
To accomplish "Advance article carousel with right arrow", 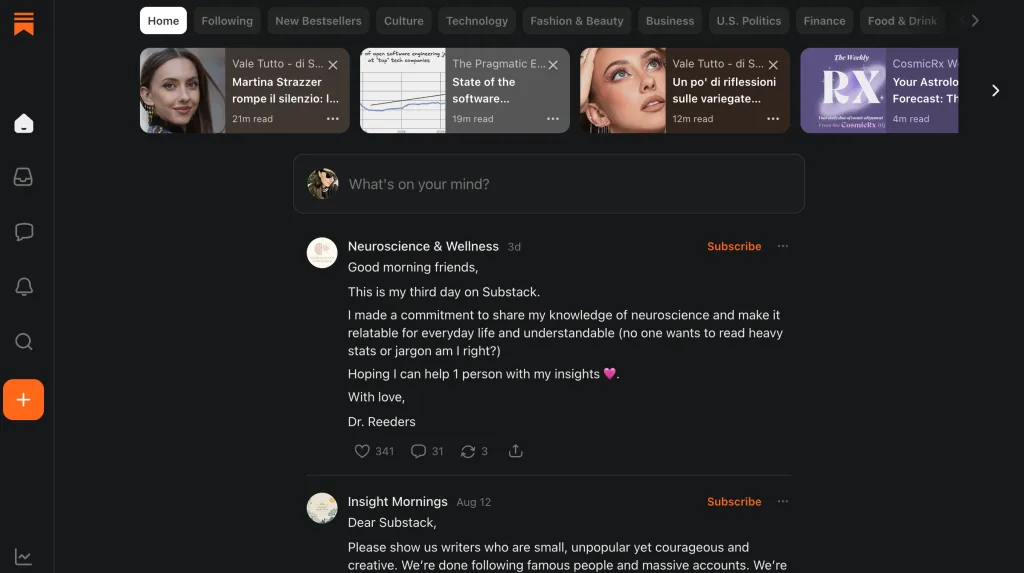I will (x=995, y=91).
